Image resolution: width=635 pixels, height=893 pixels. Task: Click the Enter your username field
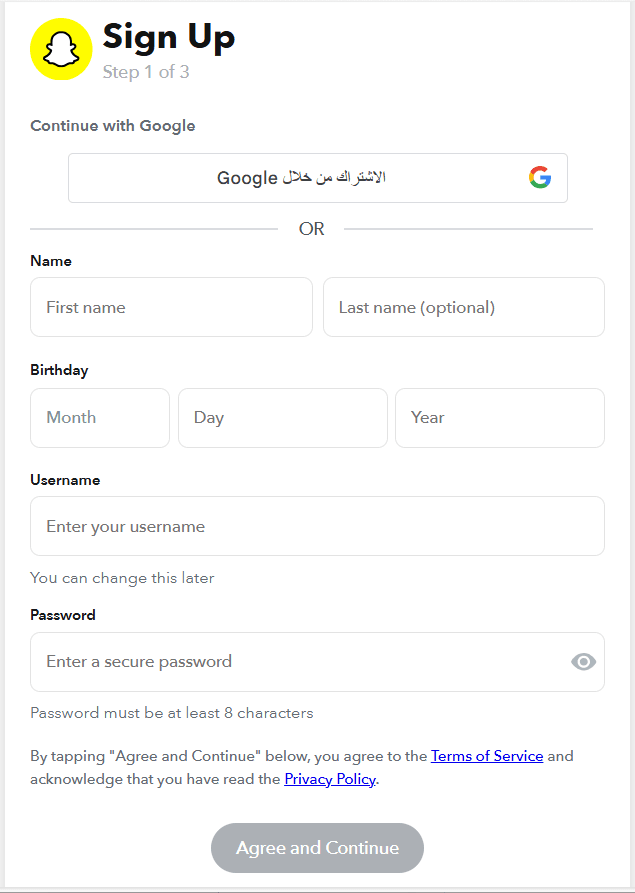(317, 526)
